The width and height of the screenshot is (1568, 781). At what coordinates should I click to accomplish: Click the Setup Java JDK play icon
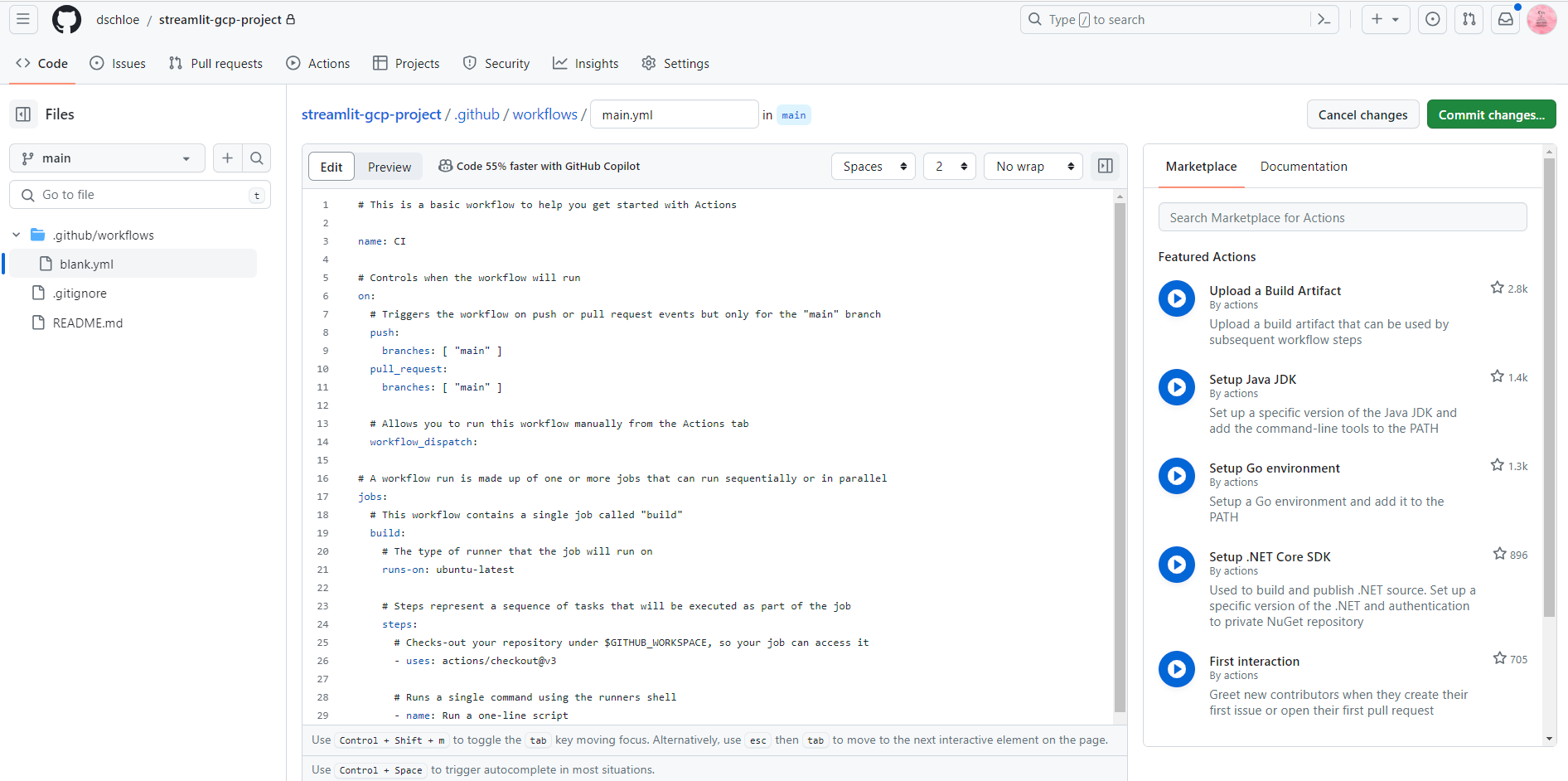point(1177,387)
